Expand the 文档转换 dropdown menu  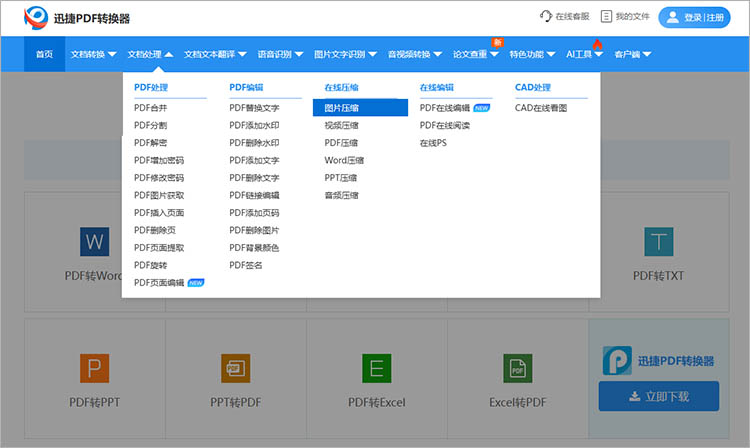point(93,55)
